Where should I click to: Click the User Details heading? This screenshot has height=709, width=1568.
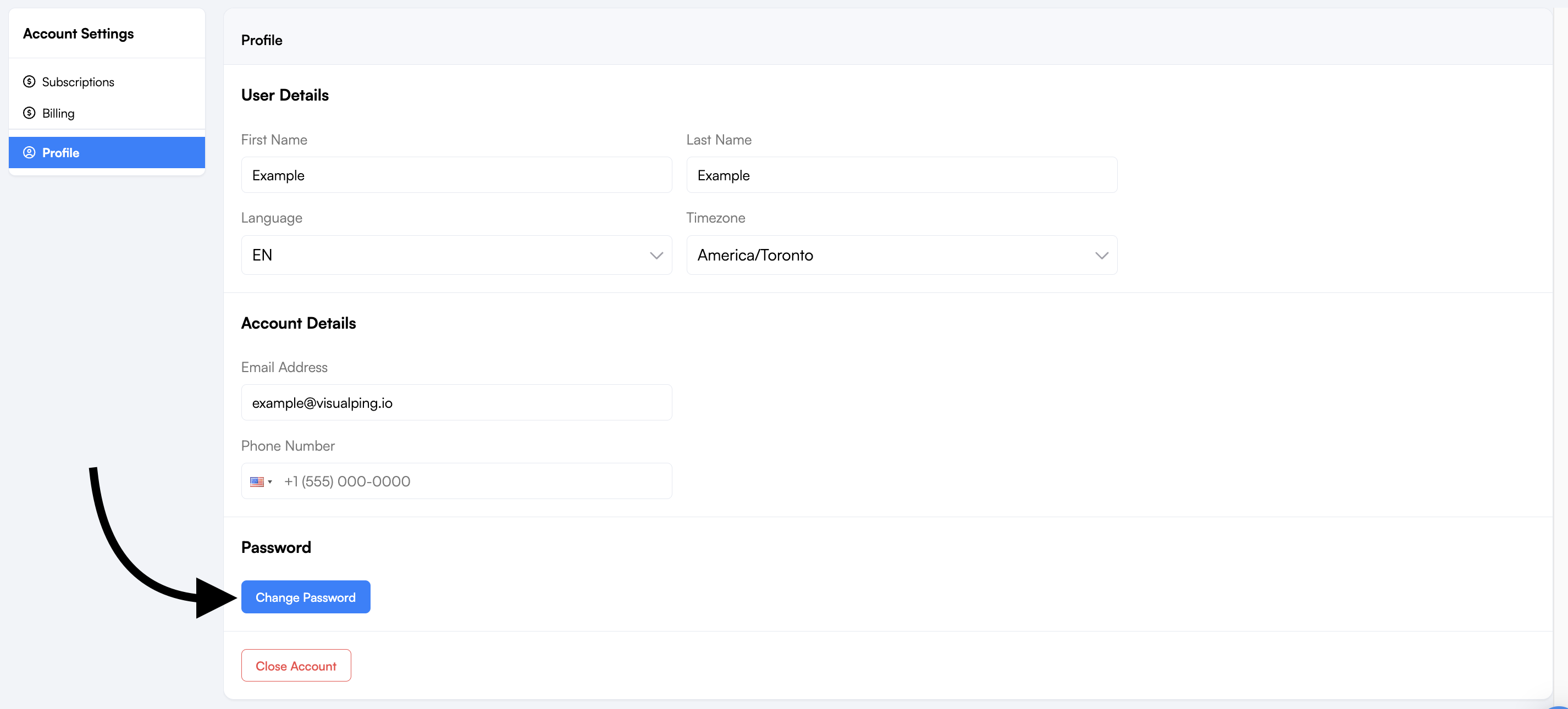(285, 95)
